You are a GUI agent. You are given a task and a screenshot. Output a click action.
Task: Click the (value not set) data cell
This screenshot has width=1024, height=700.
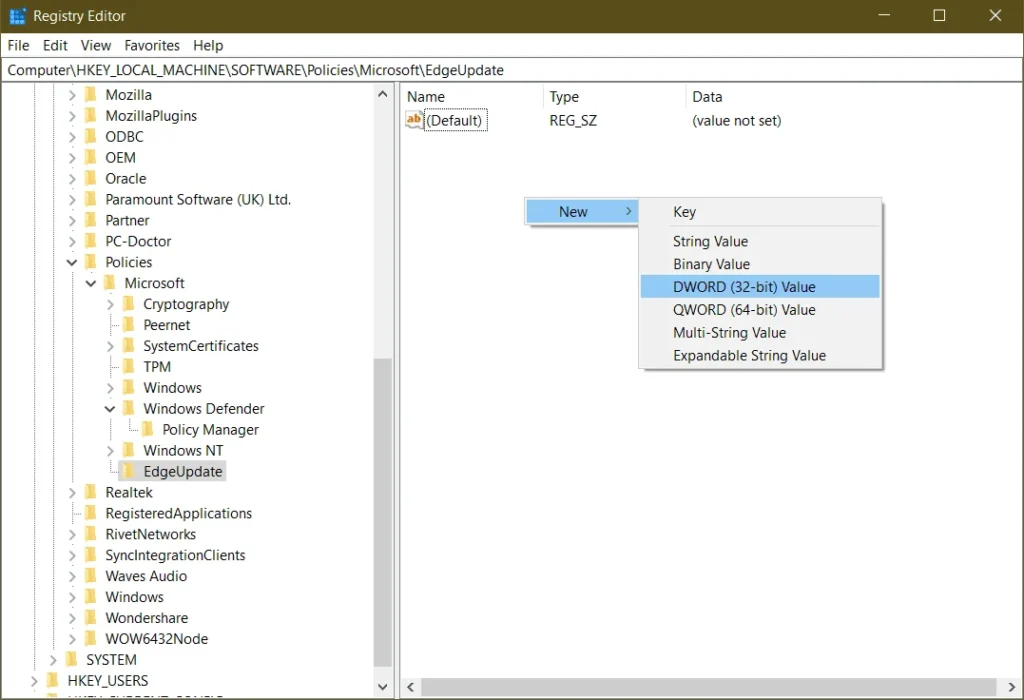tap(736, 120)
